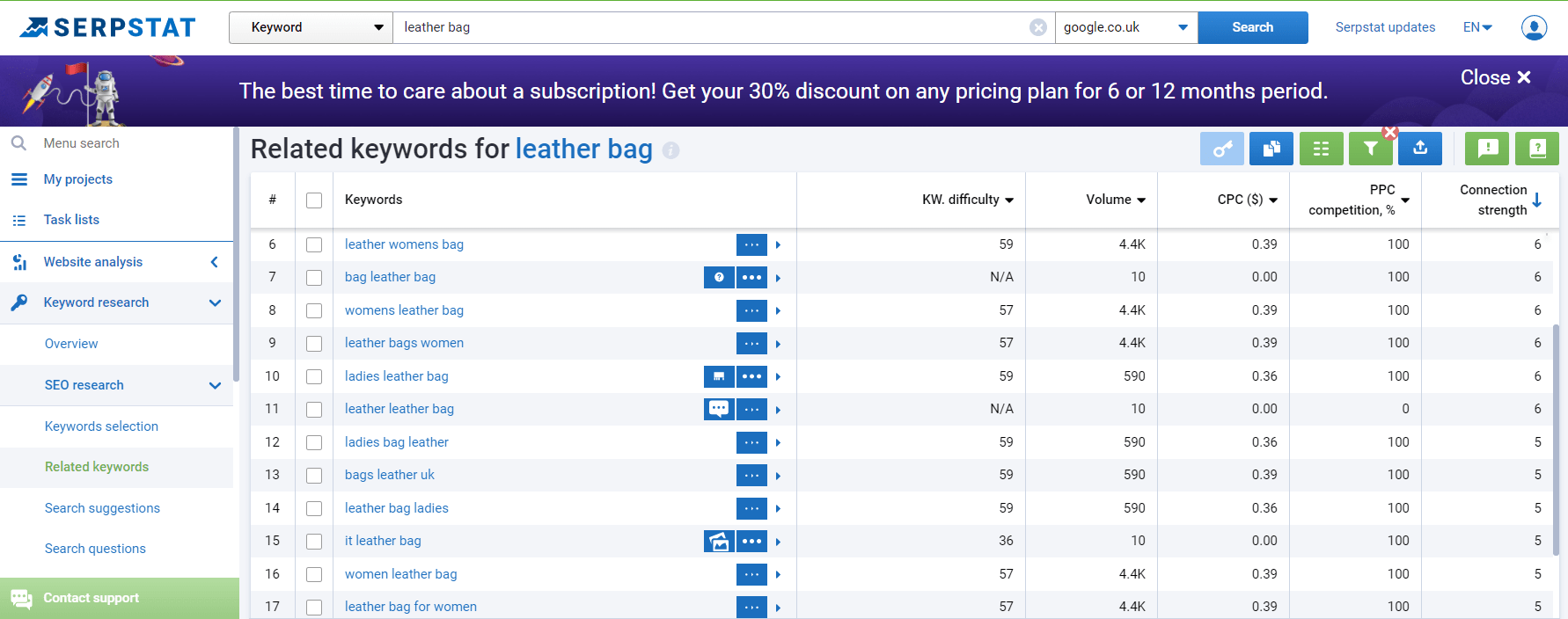The height and width of the screenshot is (619, 1568).
Task: Check the leather womens bag row
Action: 314,244
